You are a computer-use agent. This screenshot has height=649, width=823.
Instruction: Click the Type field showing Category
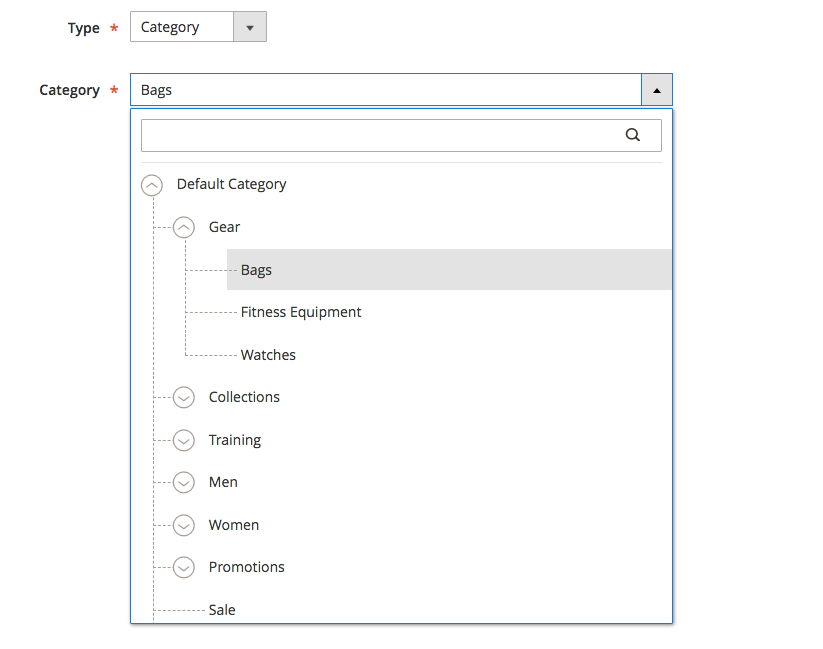(198, 27)
